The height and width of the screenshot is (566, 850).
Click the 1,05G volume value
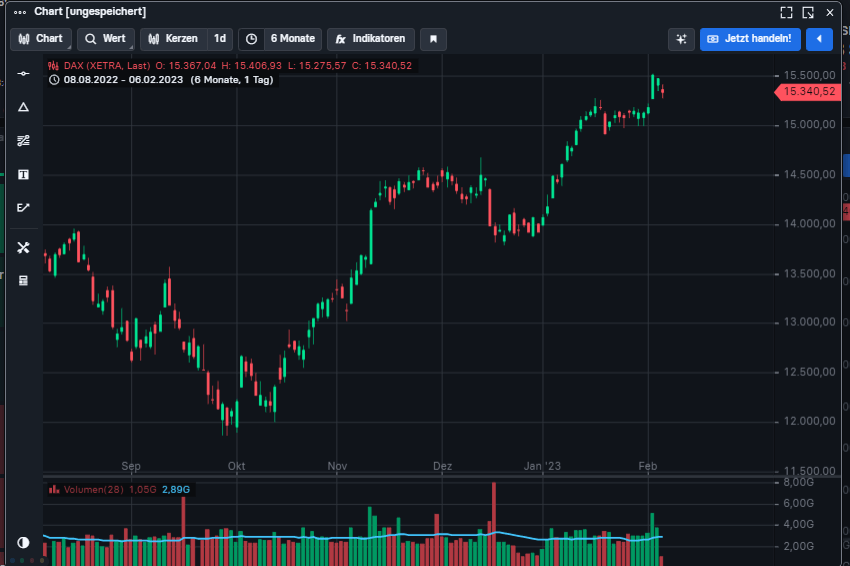[143, 490]
